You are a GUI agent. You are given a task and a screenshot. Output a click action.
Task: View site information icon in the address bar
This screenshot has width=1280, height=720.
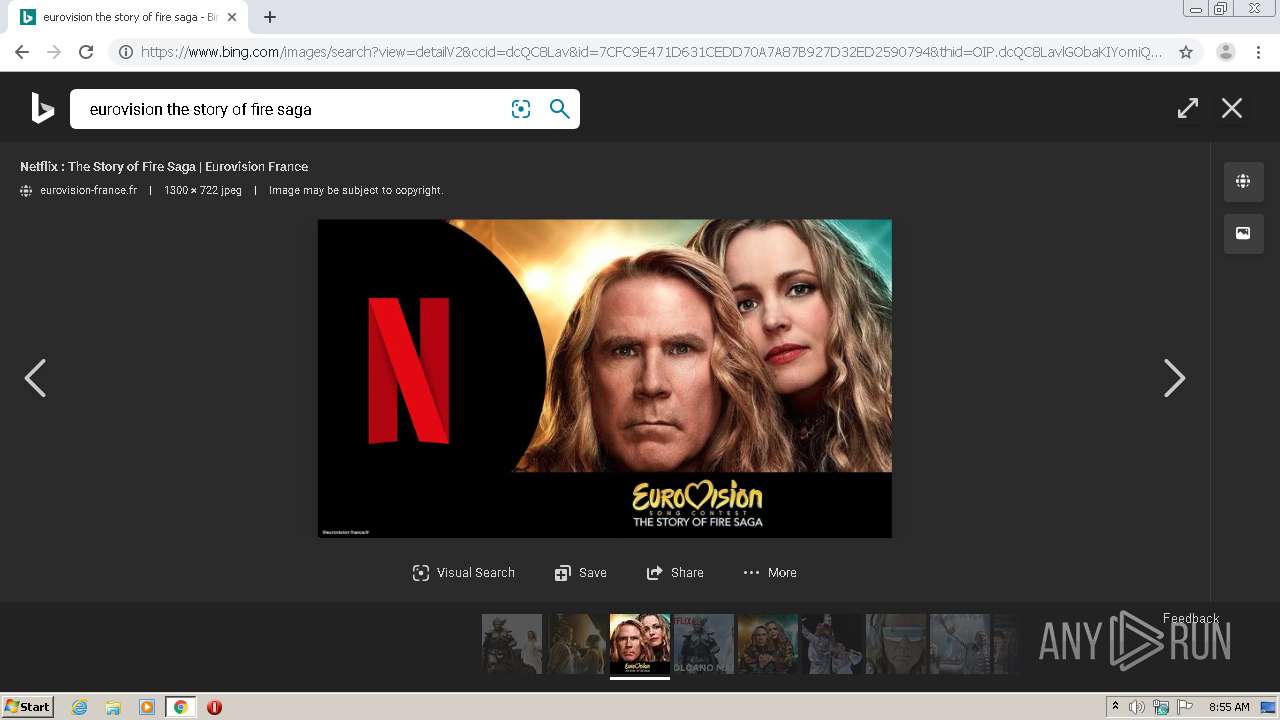click(x=126, y=52)
